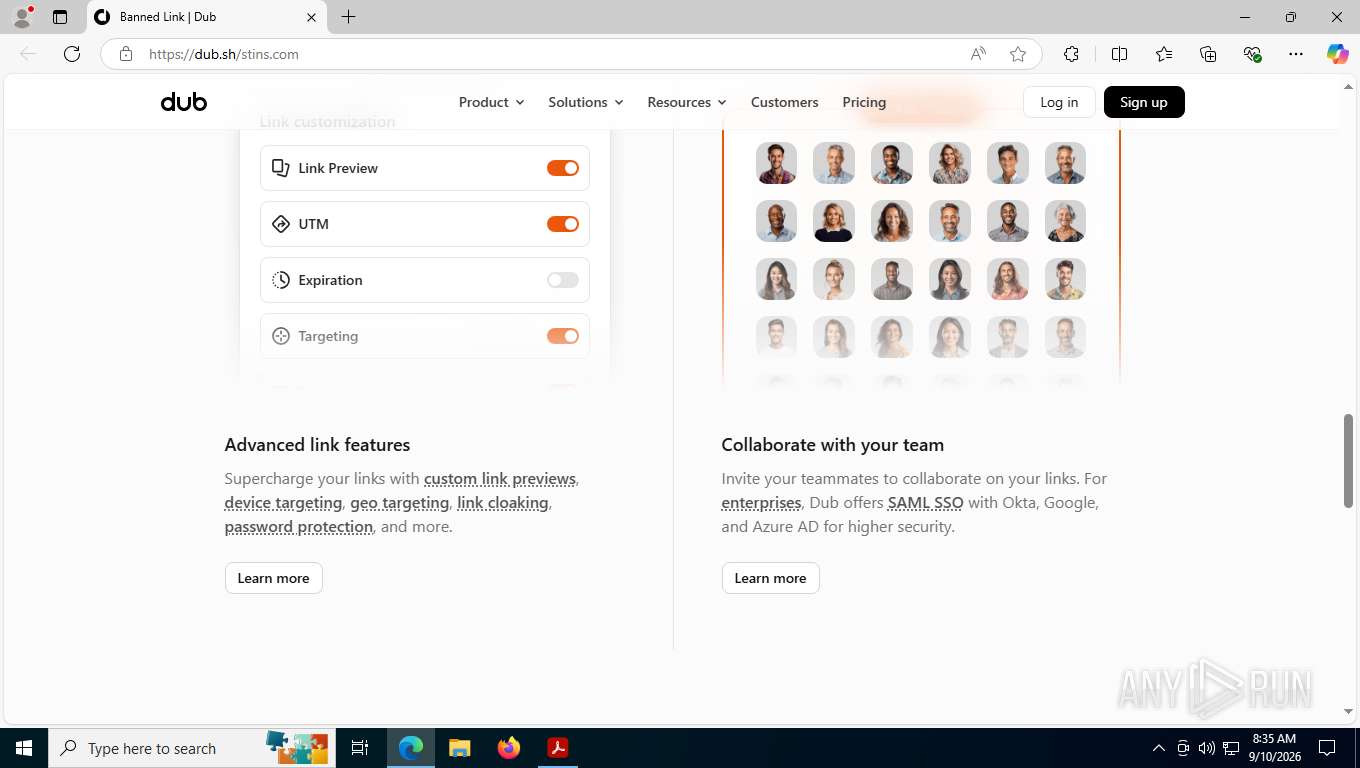The width and height of the screenshot is (1360, 768).
Task: Open Copilot sidebar icon
Action: coord(1337,54)
